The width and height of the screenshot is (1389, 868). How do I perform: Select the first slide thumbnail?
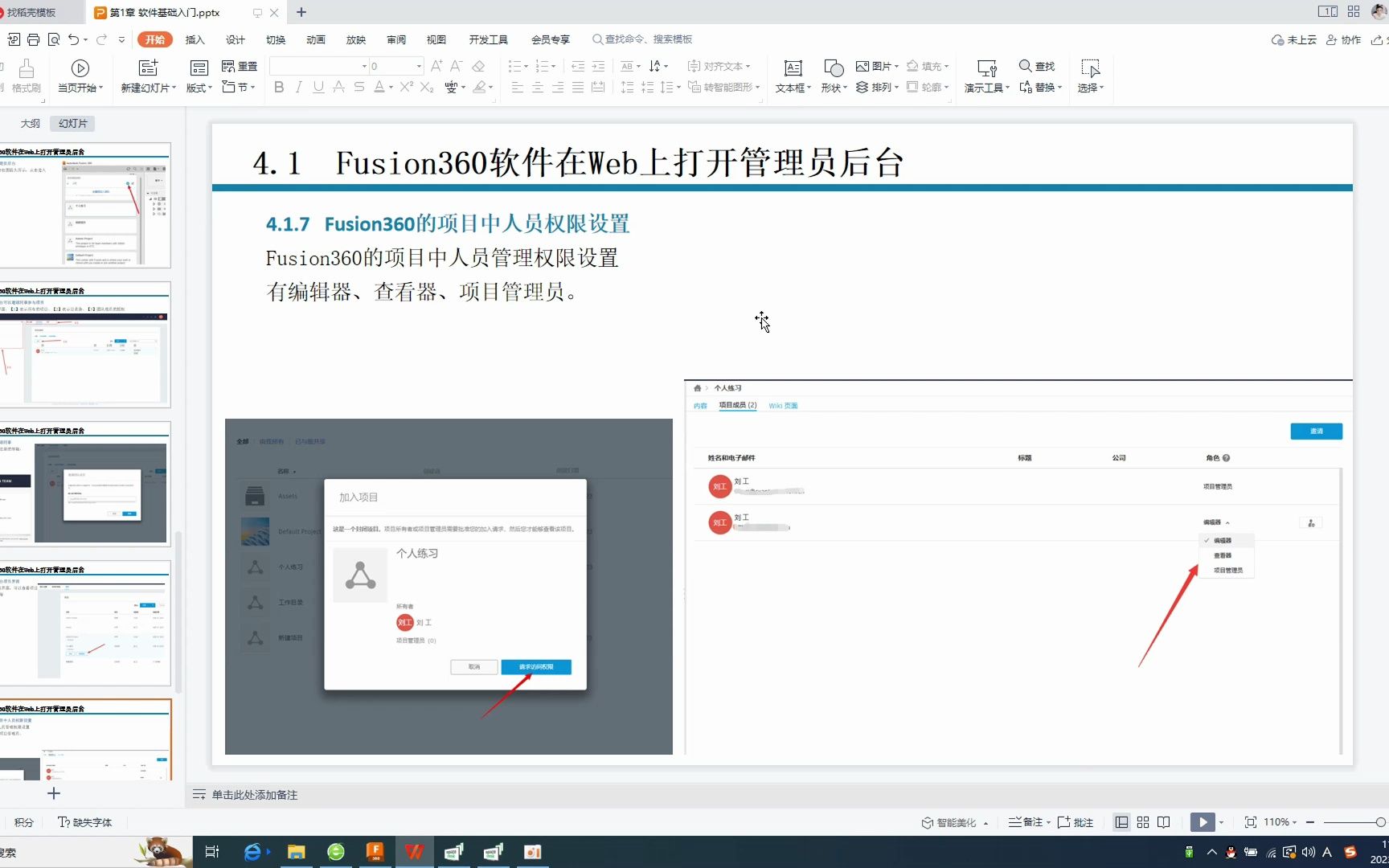pyautogui.click(x=84, y=206)
